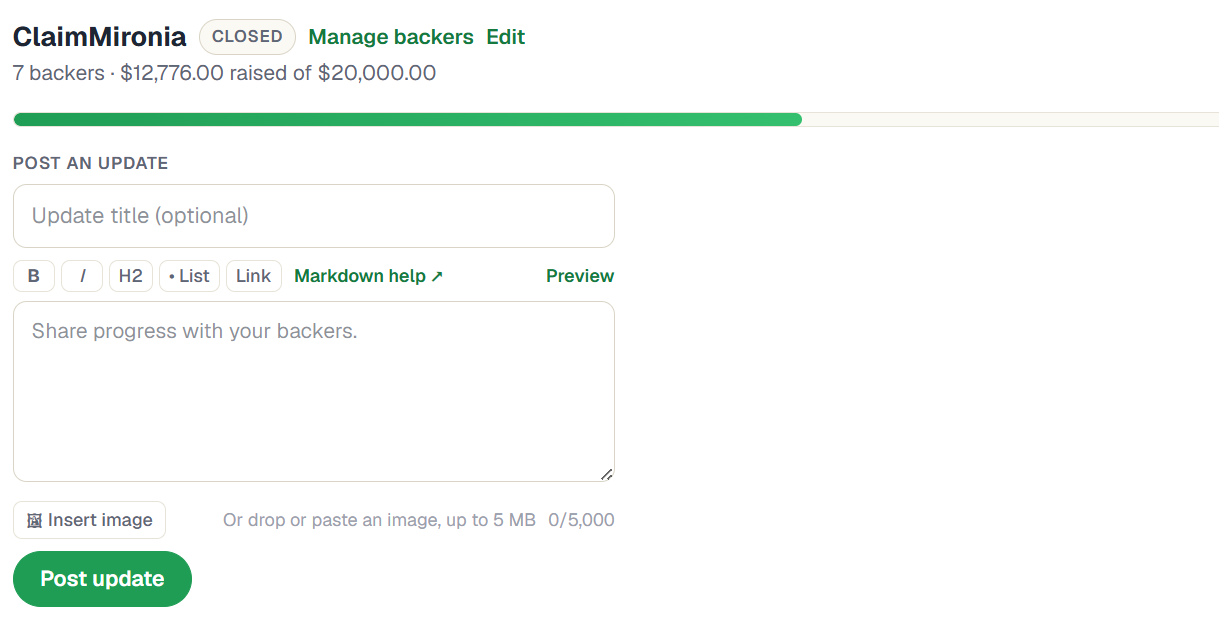The height and width of the screenshot is (631, 1219).
Task: Focus the Update title input field
Action: tap(314, 216)
